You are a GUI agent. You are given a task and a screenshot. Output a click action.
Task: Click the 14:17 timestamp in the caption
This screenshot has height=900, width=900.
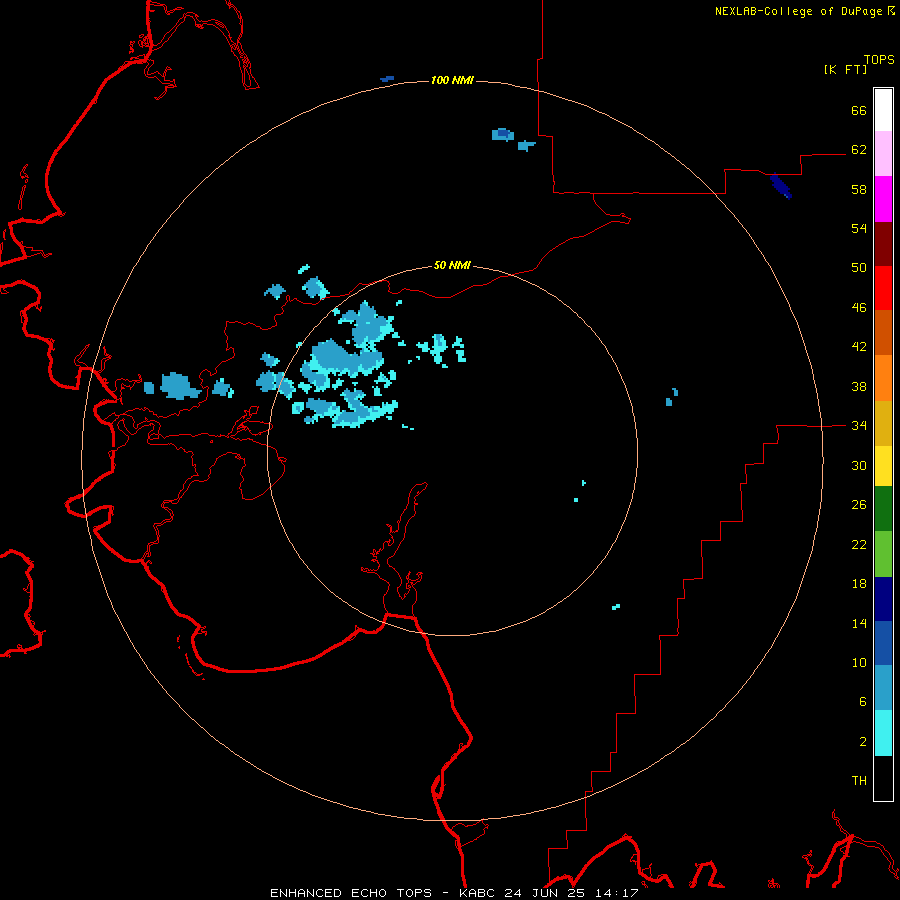click(616, 893)
